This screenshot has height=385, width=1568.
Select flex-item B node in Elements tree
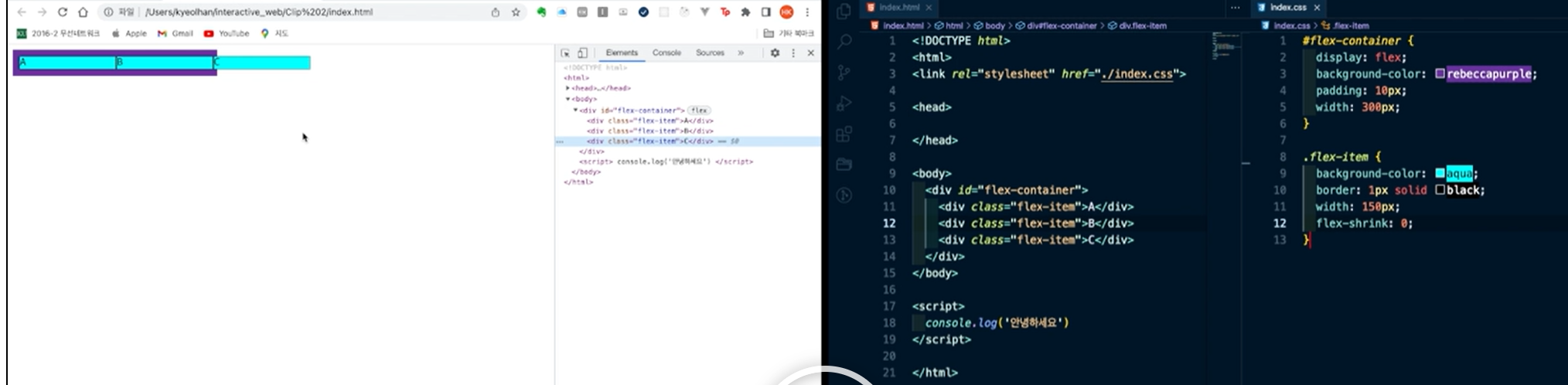point(649,131)
